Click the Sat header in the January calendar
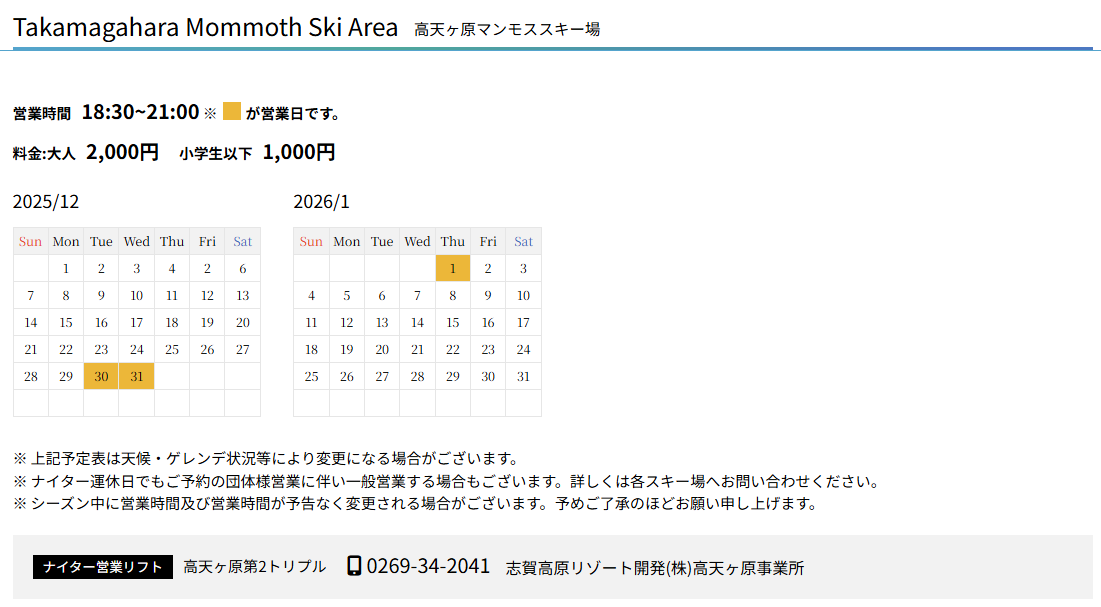This screenshot has height=607, width=1101. tap(523, 241)
